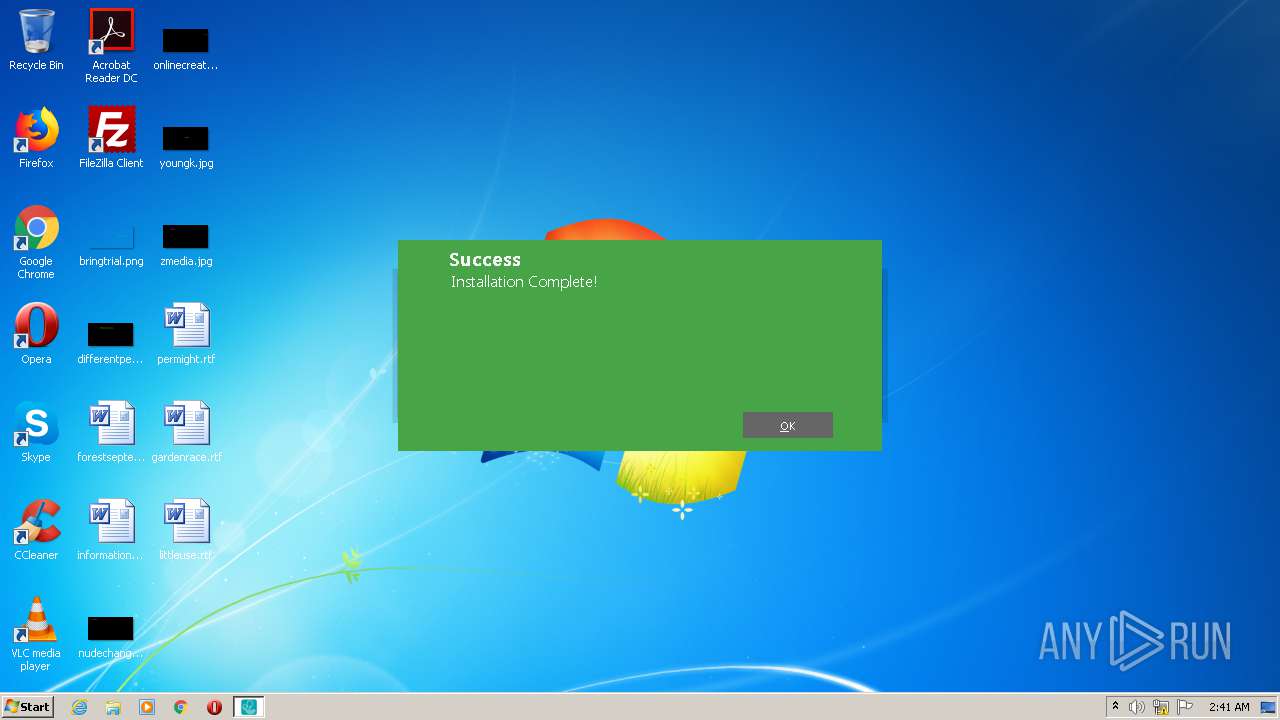Click the Show desktop button
The width and height of the screenshot is (1280, 720).
pyautogui.click(x=1269, y=707)
